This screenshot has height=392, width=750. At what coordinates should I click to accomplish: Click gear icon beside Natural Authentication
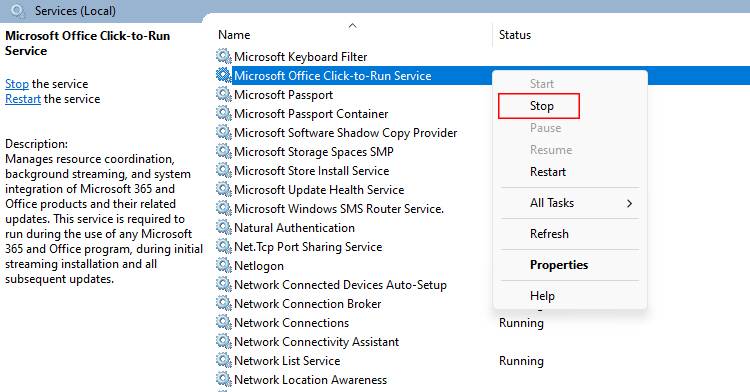pos(223,227)
